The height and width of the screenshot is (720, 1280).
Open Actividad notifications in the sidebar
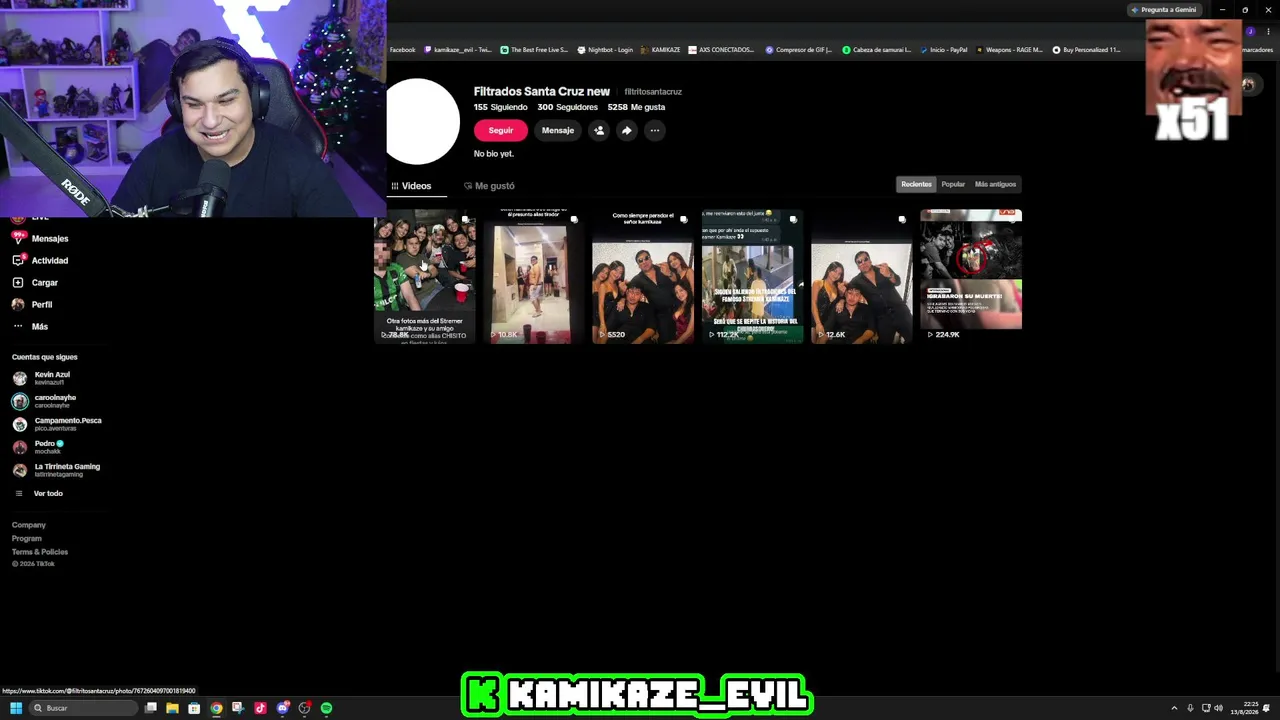[40, 261]
